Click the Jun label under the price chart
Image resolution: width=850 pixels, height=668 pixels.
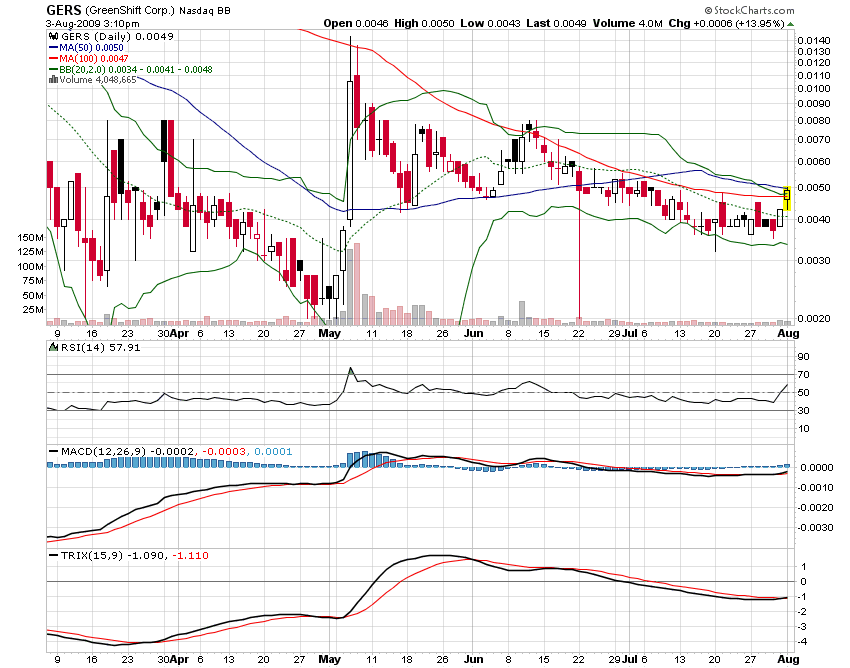point(473,333)
